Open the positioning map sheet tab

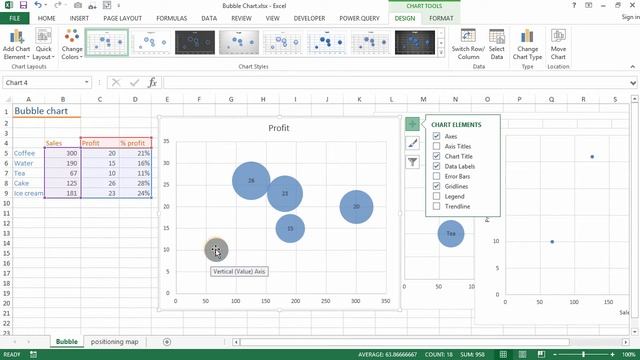tap(114, 342)
